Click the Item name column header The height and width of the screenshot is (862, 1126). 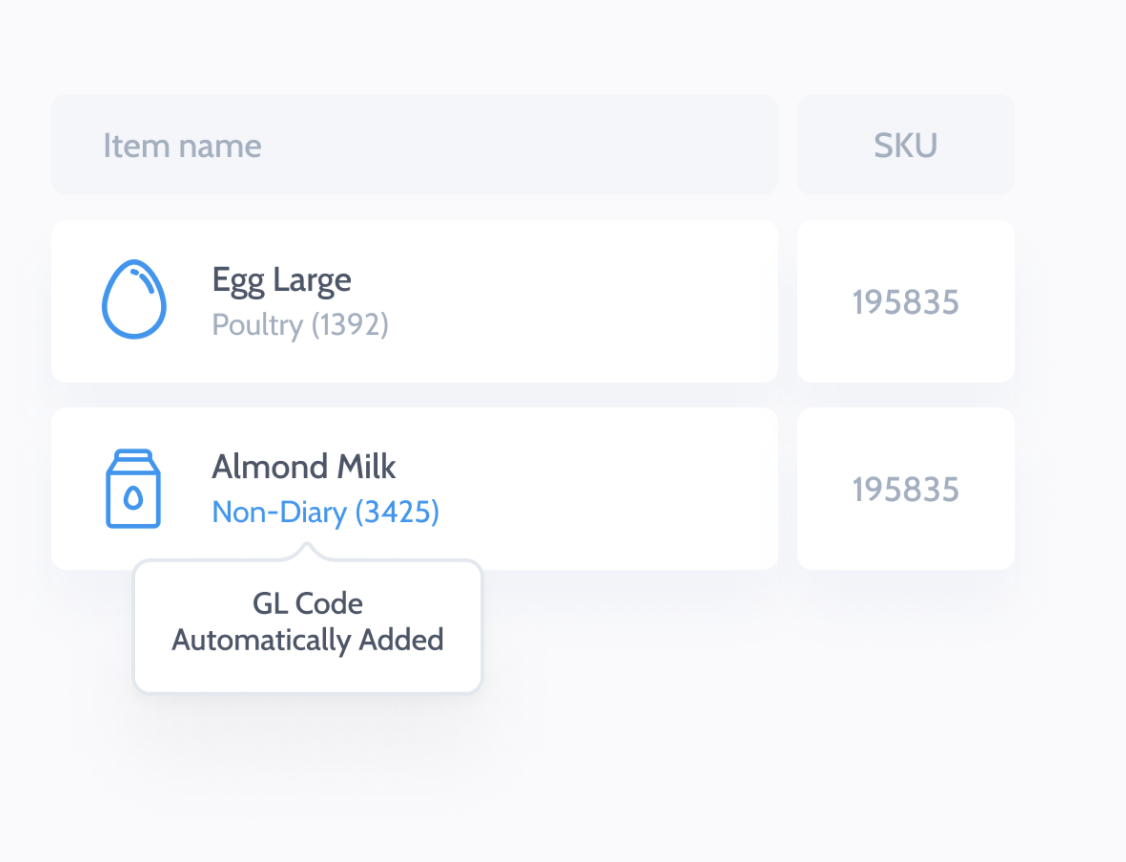tap(182, 146)
